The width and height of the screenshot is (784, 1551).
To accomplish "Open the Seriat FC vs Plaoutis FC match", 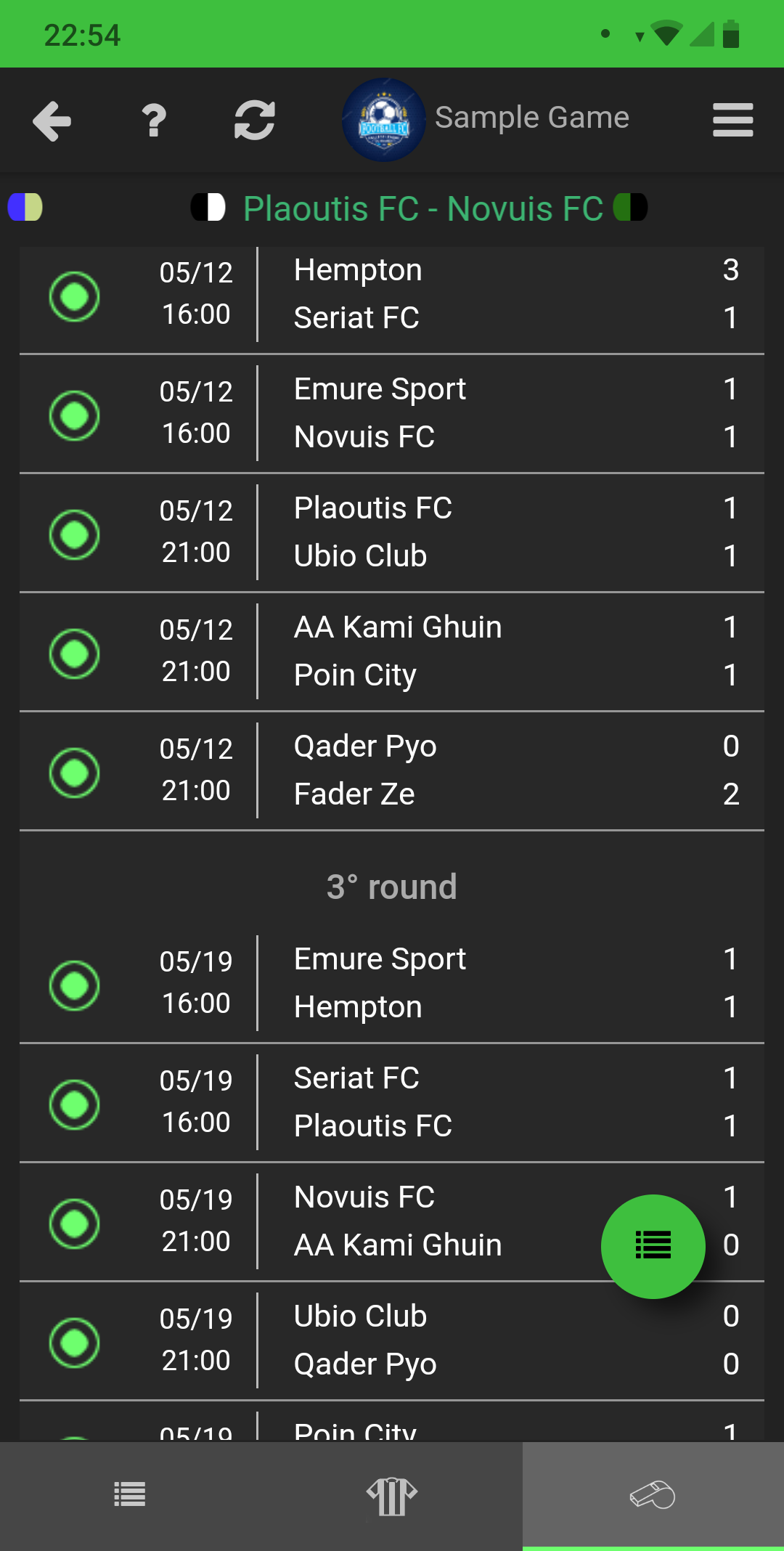I will [x=392, y=1103].
